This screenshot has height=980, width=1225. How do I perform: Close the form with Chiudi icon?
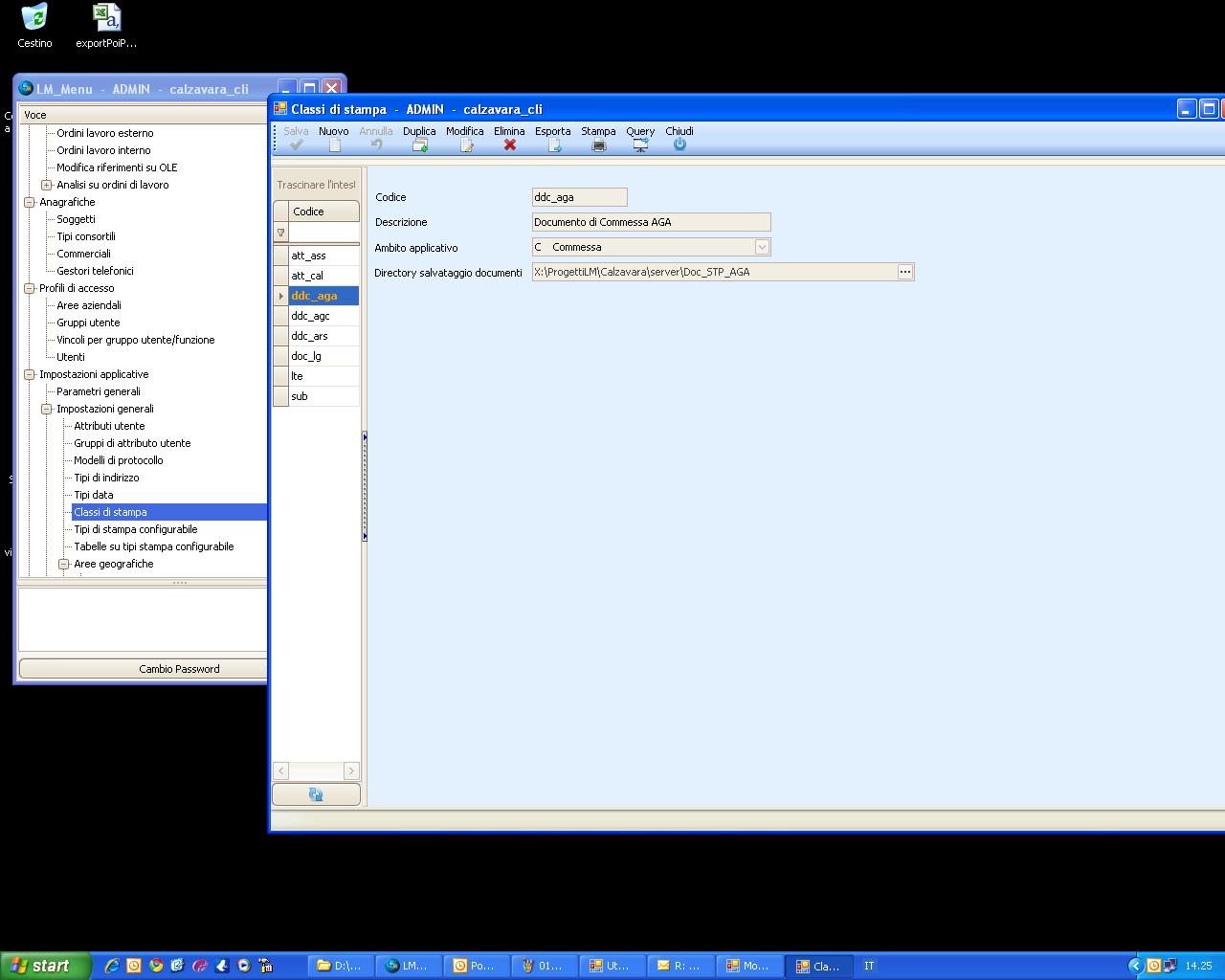679,145
